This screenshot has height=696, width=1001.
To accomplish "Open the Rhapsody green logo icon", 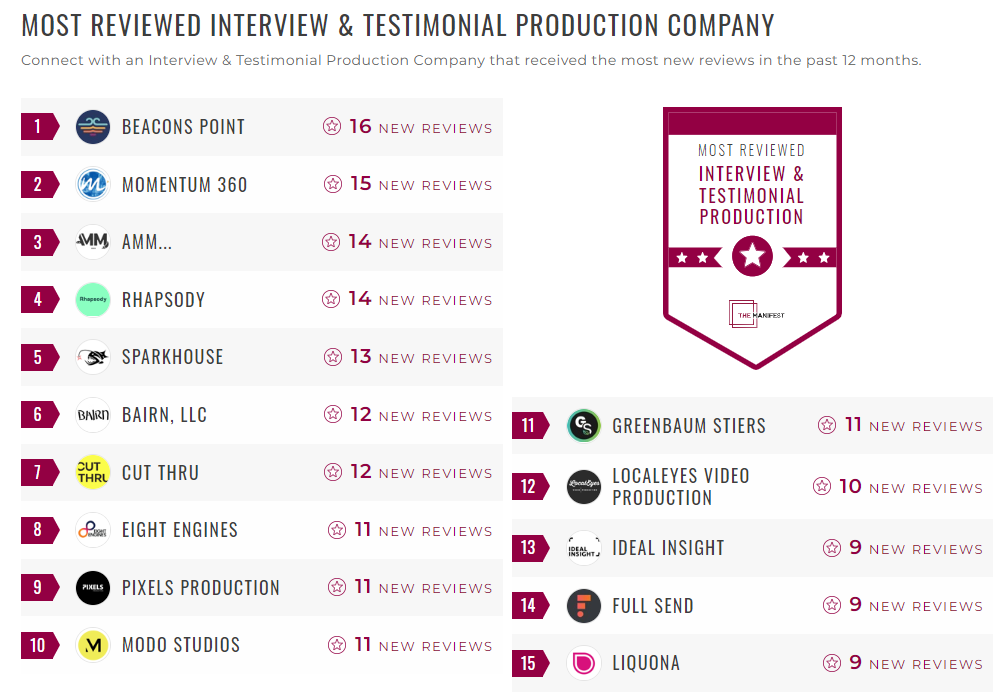I will click(x=93, y=300).
